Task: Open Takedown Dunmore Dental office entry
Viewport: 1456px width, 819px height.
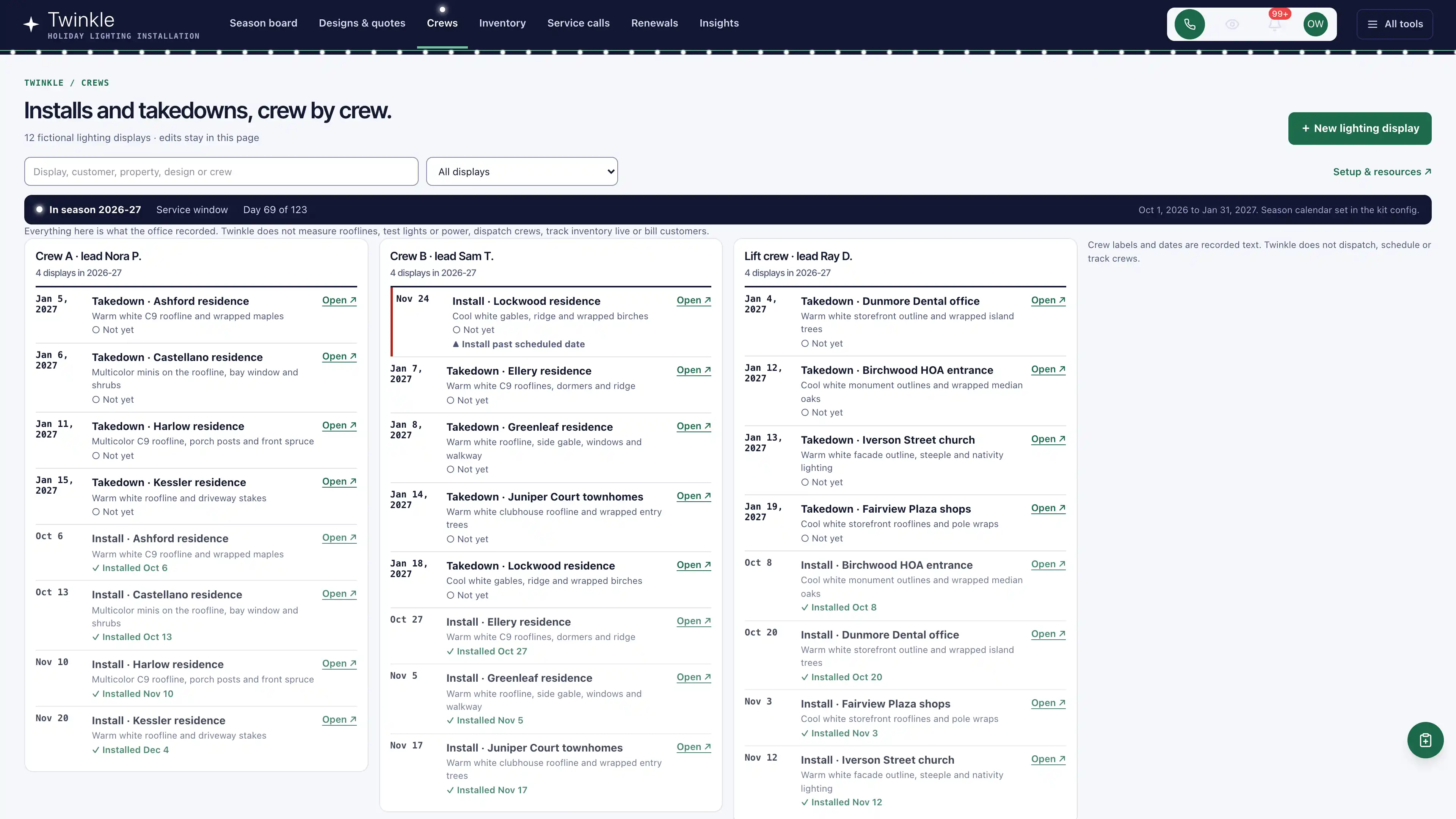Action: click(x=1048, y=300)
